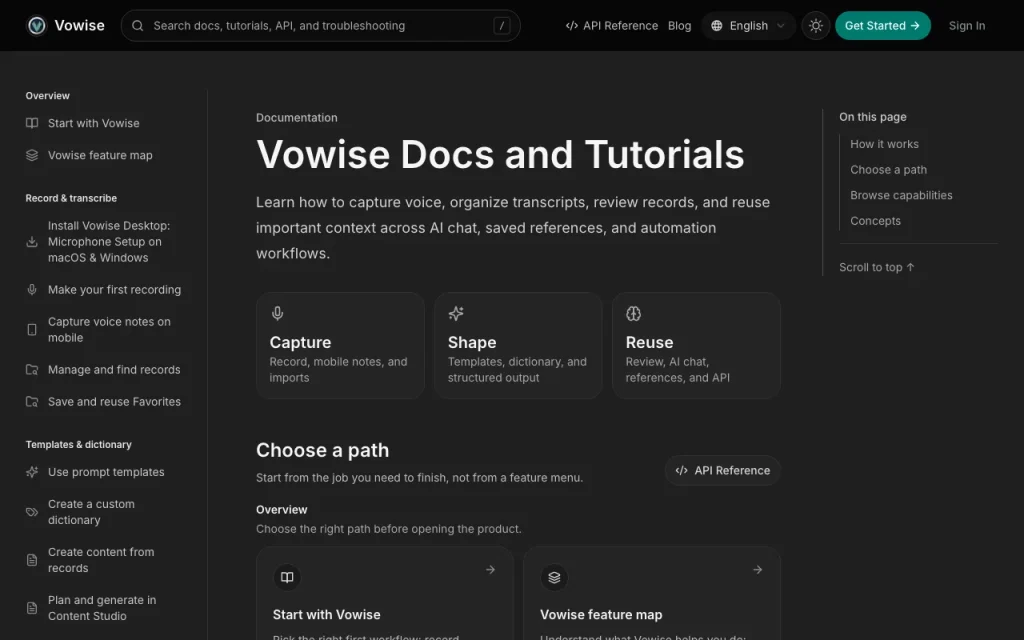Open the Capture card

coord(340,345)
